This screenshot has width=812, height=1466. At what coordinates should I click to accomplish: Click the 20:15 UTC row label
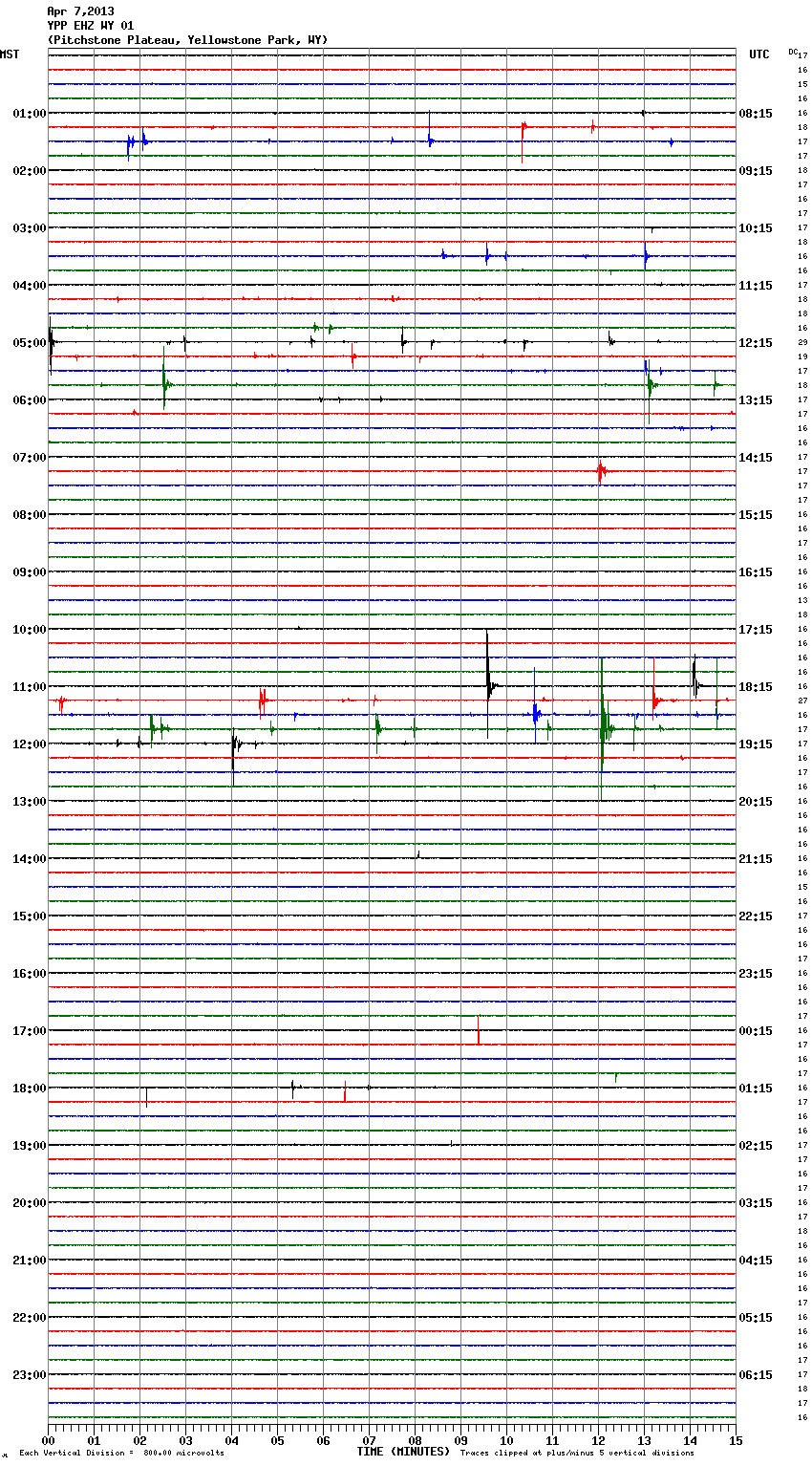(x=756, y=802)
